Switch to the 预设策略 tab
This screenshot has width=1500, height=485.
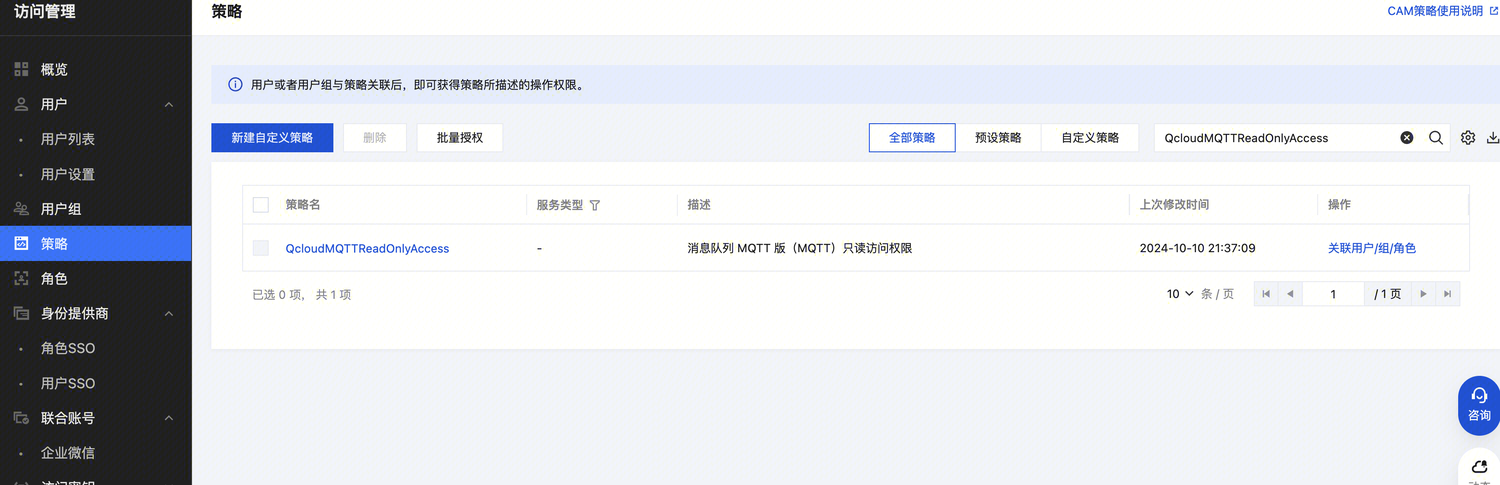tap(998, 138)
